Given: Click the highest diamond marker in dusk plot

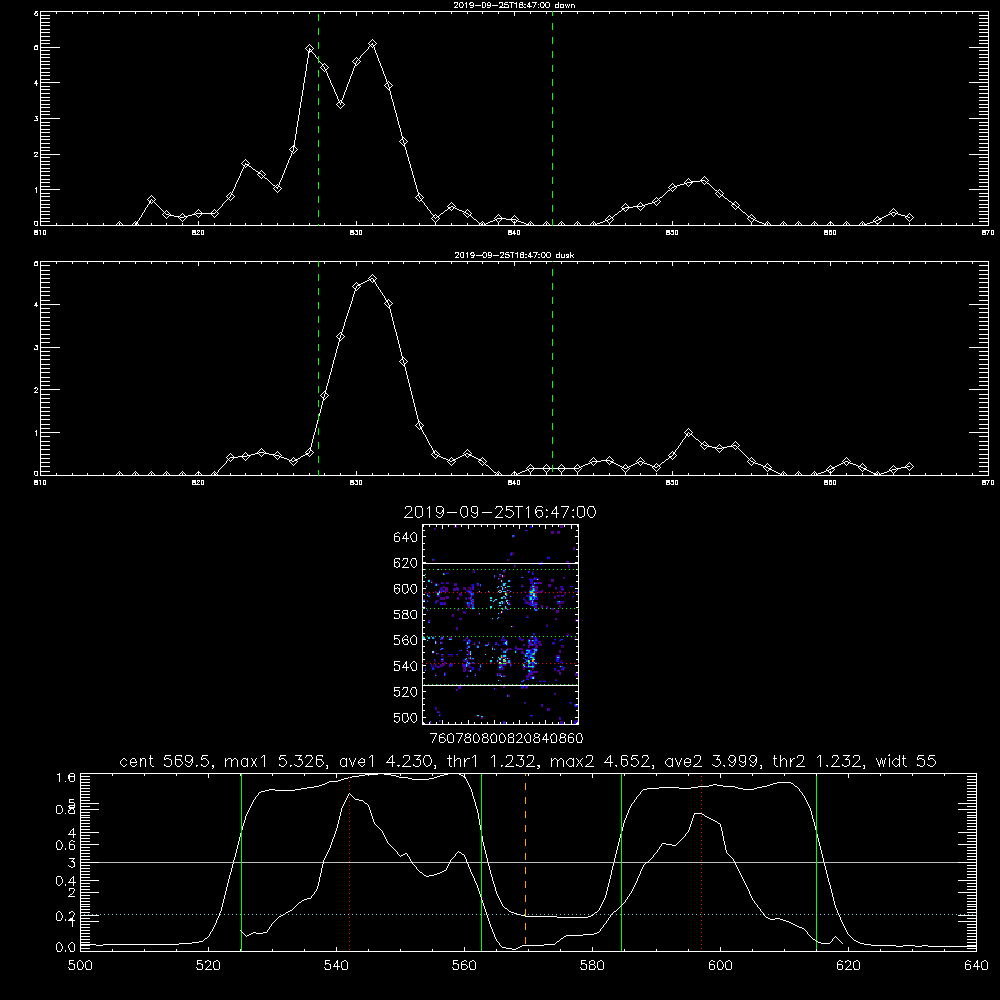Looking at the screenshot, I should click(372, 279).
